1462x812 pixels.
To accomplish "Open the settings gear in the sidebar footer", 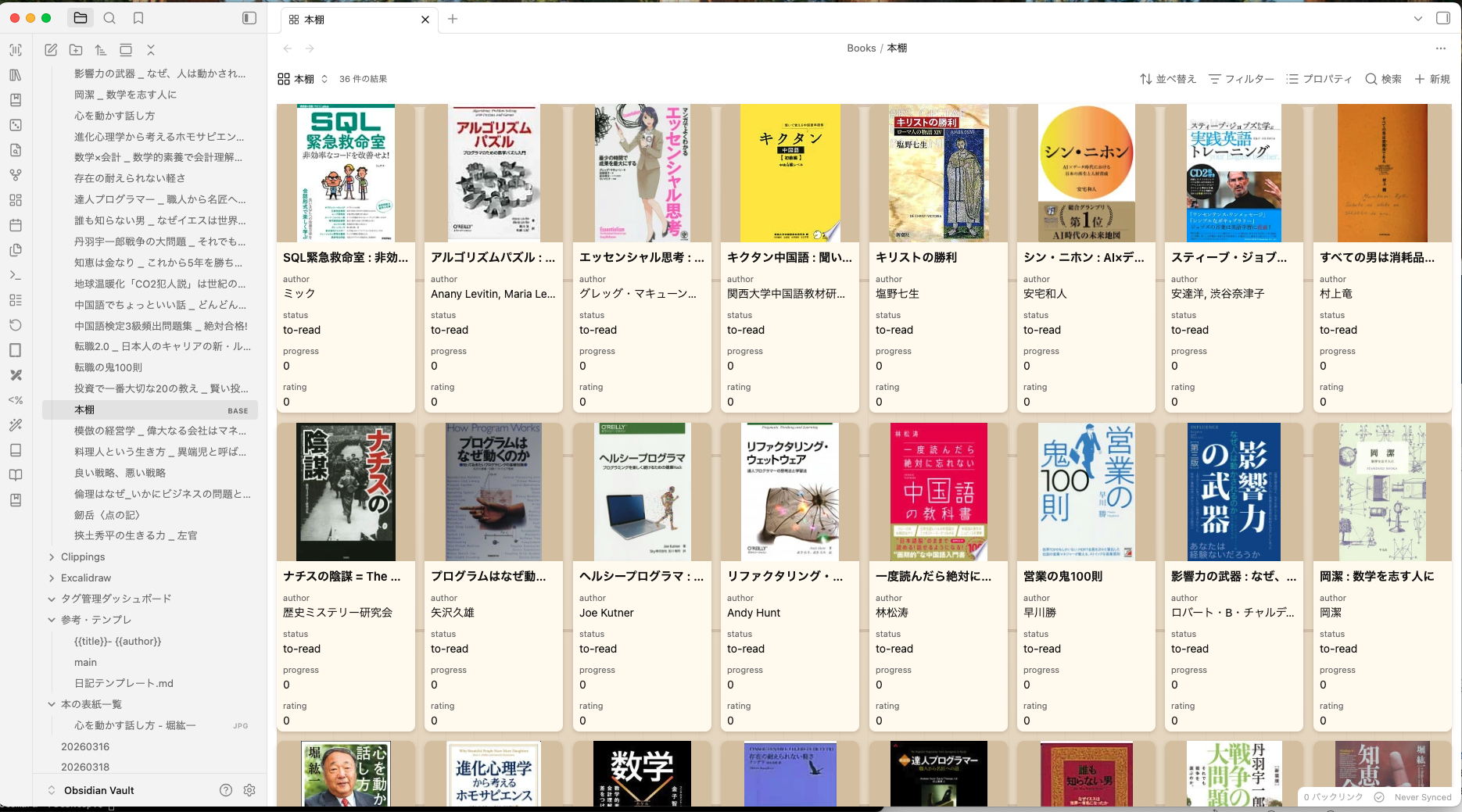I will [x=249, y=790].
